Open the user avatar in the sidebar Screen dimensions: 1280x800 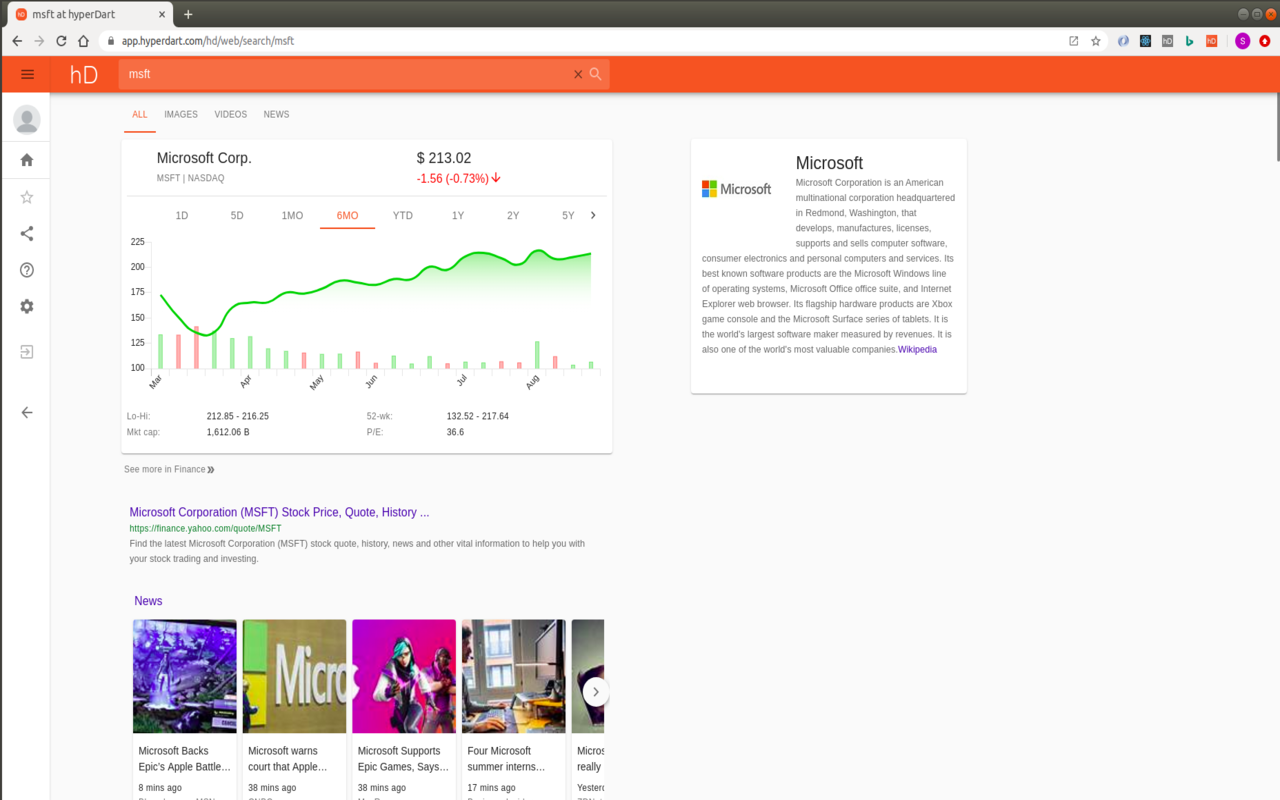point(27,120)
